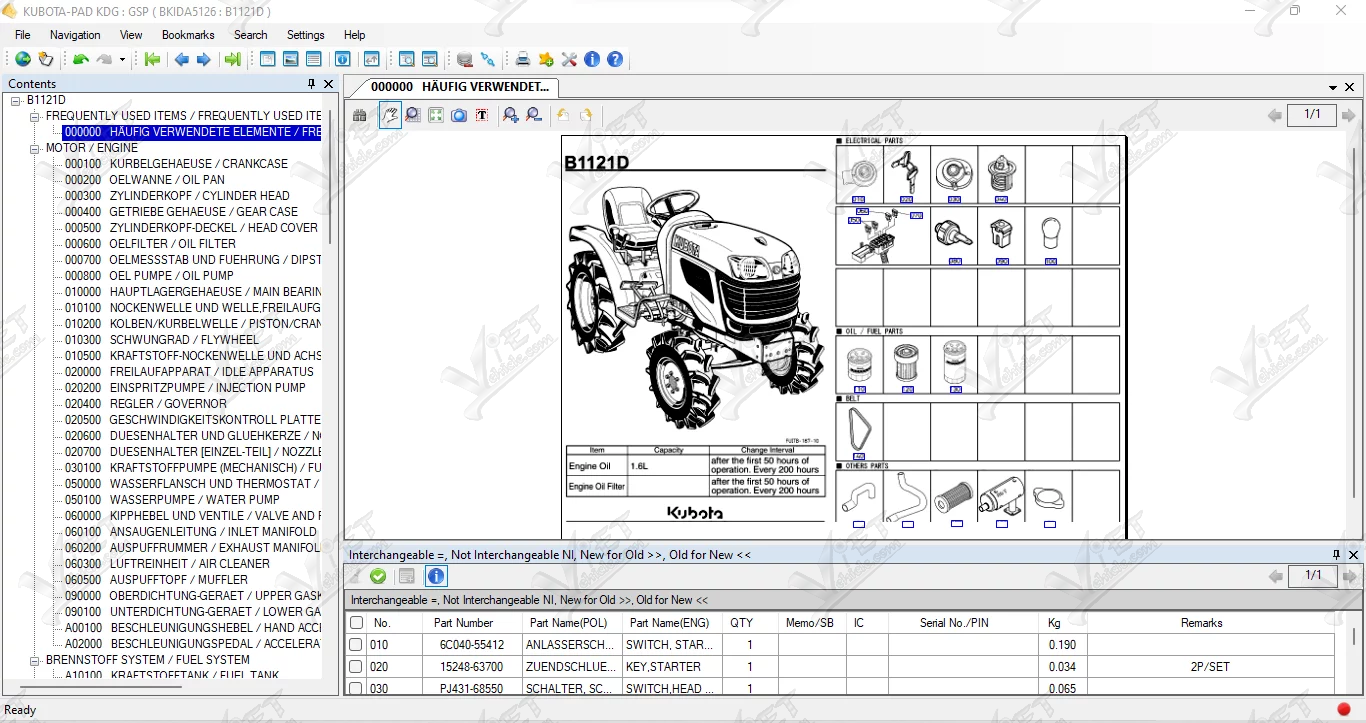Open the dropdown arrow beside the redo icon
Image resolution: width=1366 pixels, height=723 pixels.
(x=122, y=60)
